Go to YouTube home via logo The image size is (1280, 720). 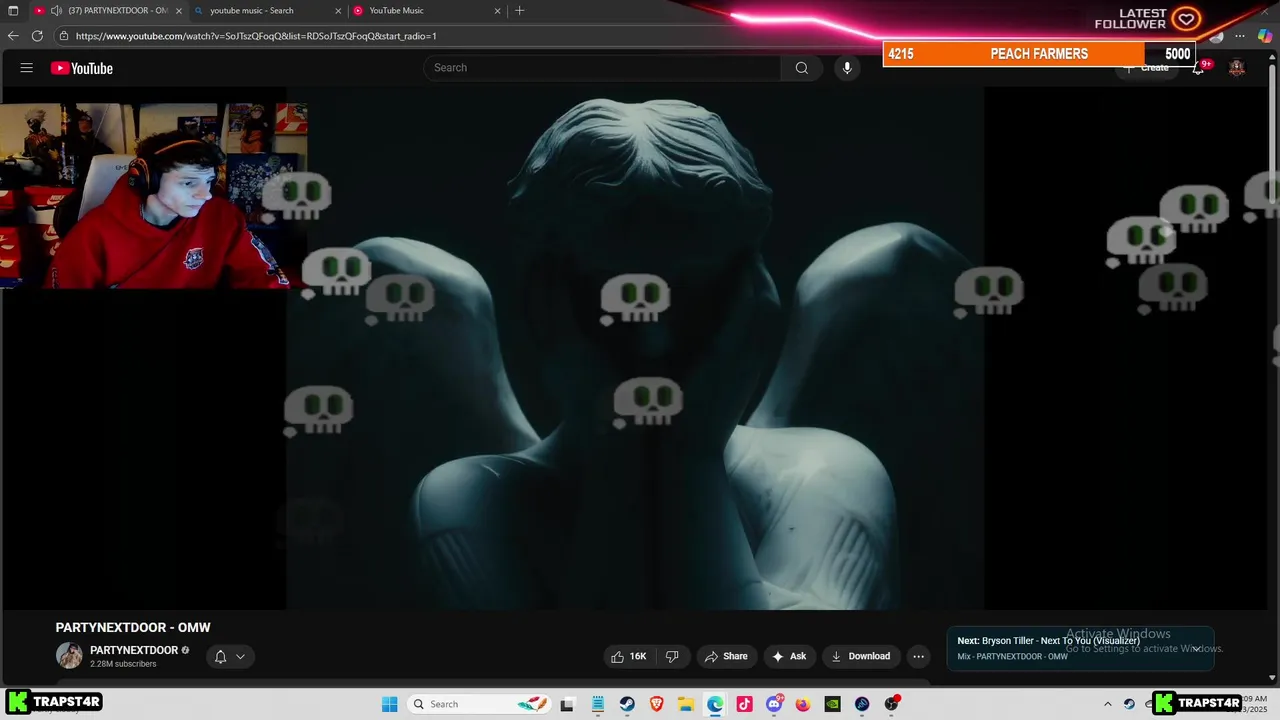click(82, 68)
